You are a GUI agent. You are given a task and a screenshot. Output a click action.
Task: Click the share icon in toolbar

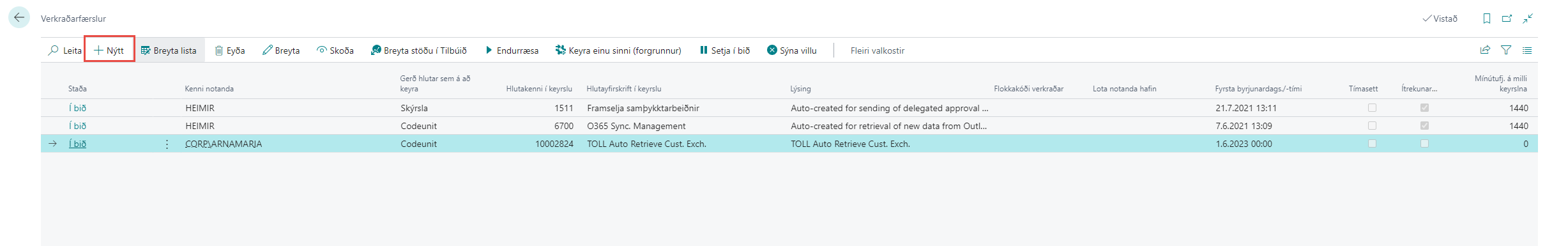pyautogui.click(x=1485, y=50)
